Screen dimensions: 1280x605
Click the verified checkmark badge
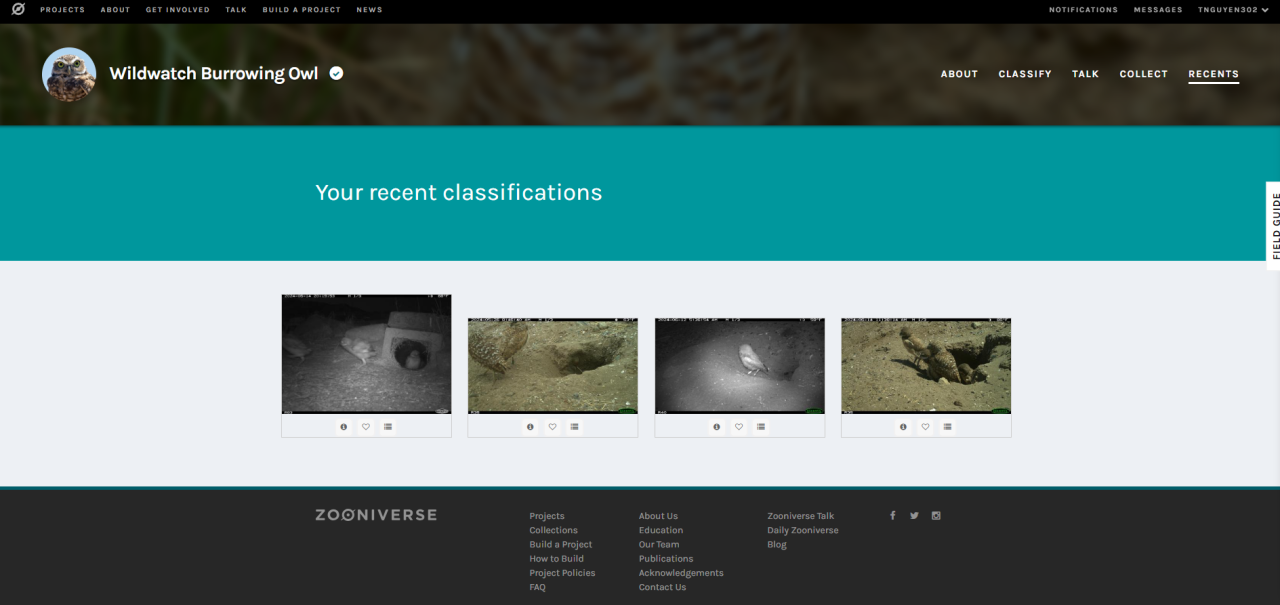click(337, 73)
